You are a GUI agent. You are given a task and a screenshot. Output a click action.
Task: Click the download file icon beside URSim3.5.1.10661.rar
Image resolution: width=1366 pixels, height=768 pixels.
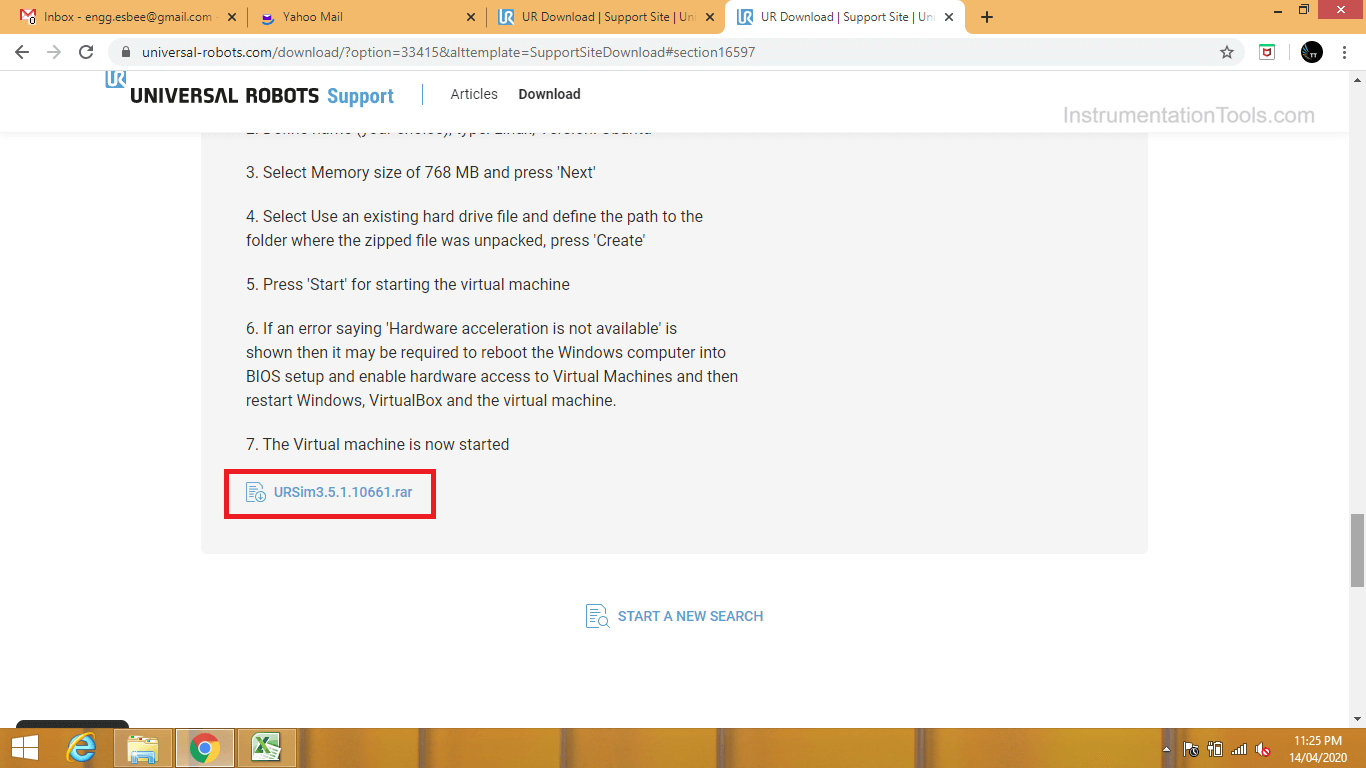[x=256, y=492]
